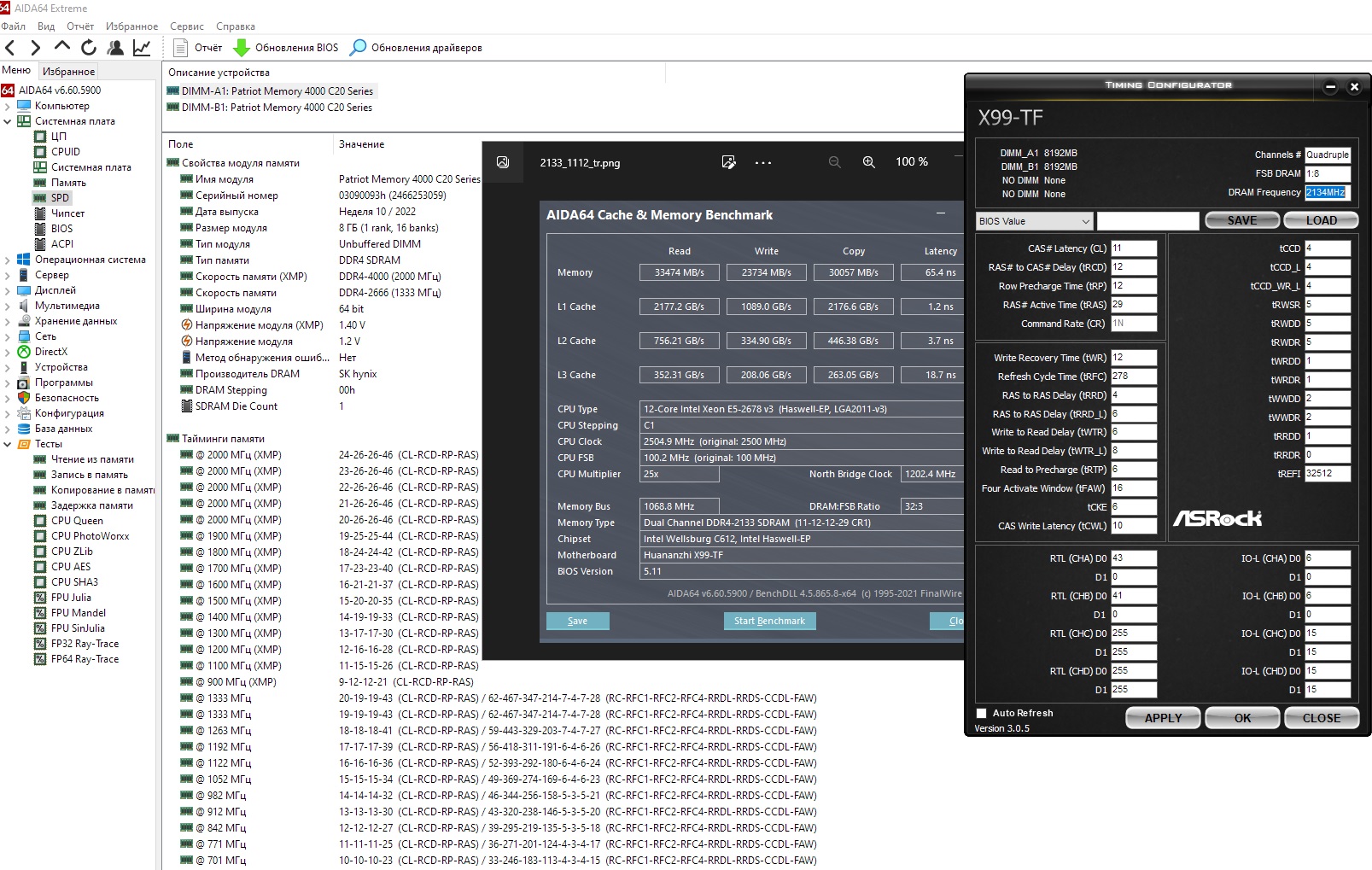
Task: Open the three-dots more menu in viewer
Action: pos(763,162)
